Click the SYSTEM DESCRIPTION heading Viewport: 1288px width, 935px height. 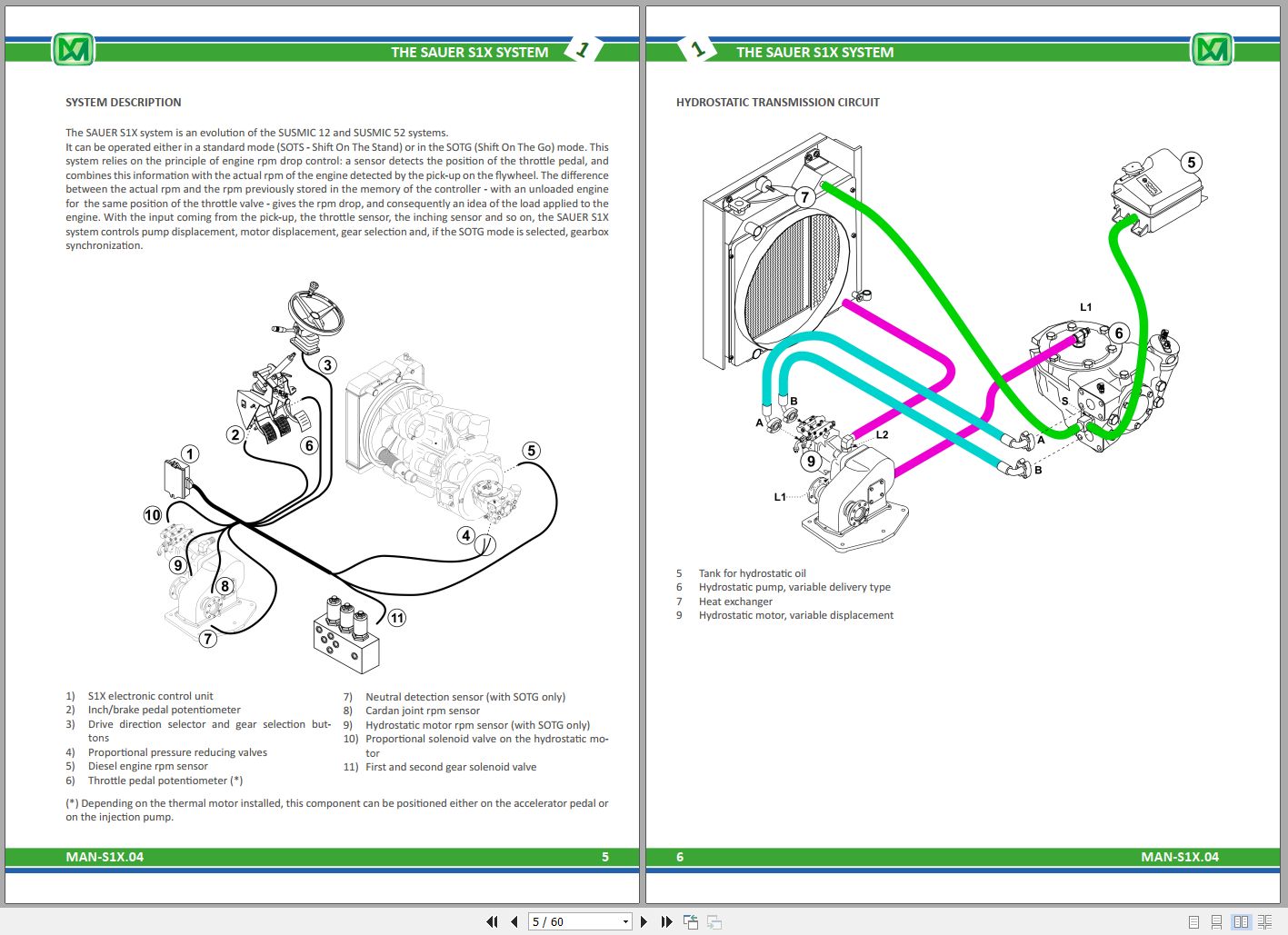124,103
